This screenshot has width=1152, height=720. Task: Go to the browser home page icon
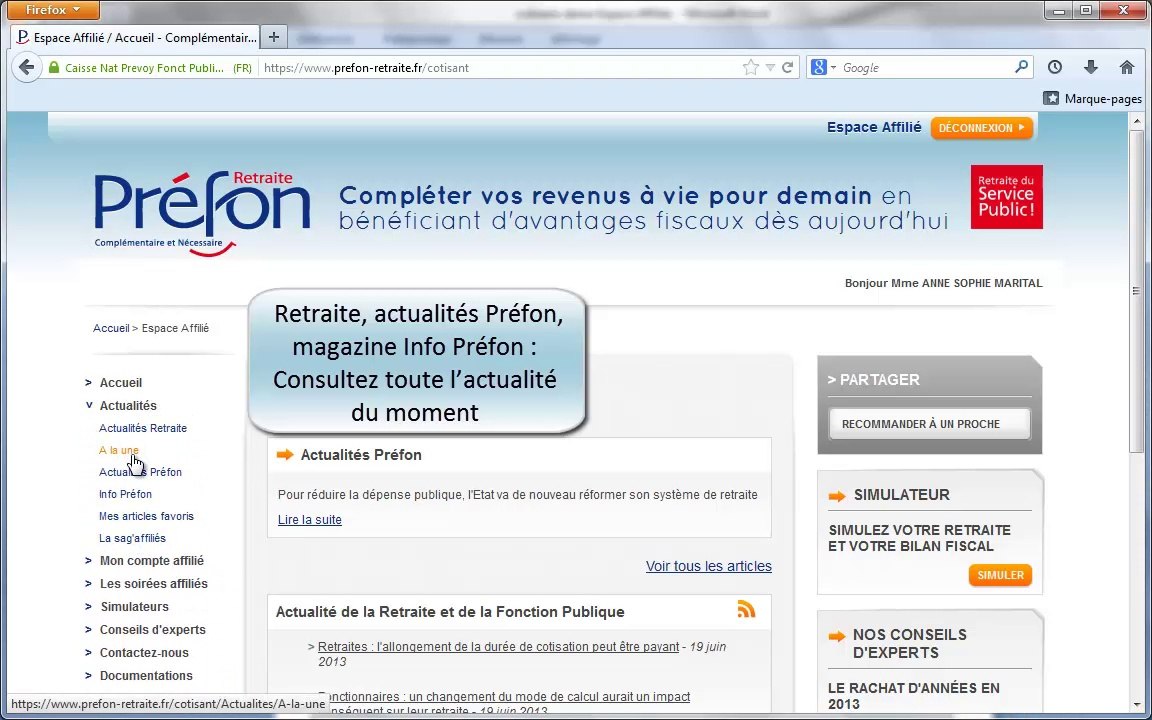[x=1126, y=68]
